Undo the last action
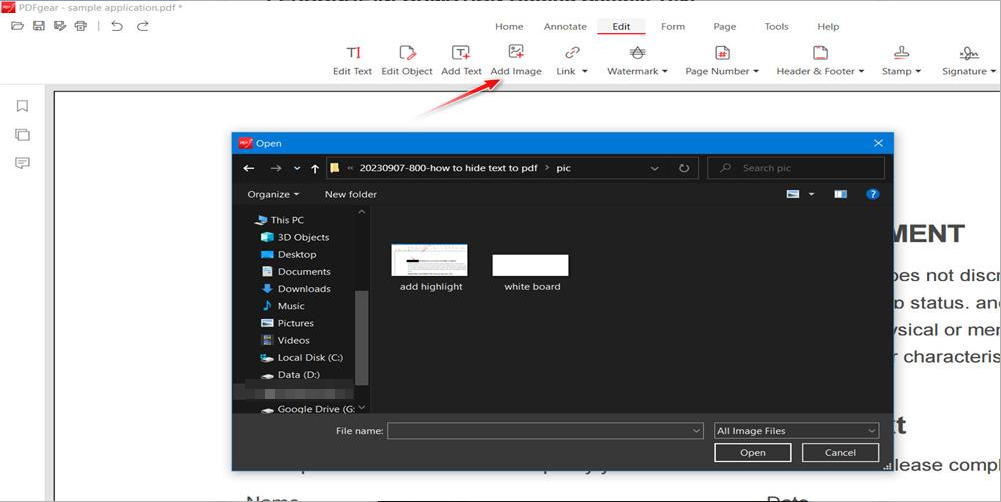 click(x=117, y=26)
